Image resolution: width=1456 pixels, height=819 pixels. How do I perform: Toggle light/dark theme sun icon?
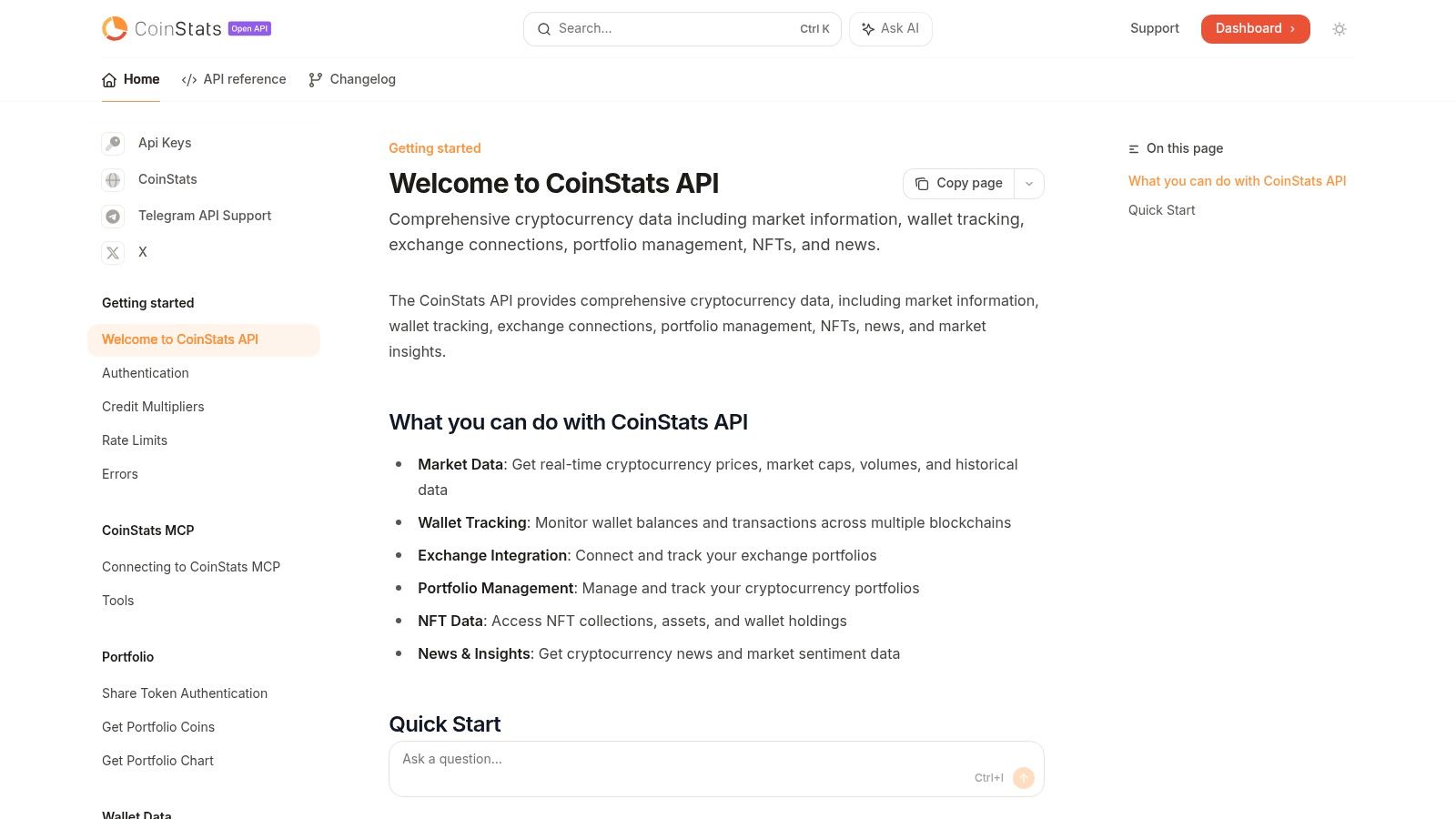click(x=1340, y=29)
